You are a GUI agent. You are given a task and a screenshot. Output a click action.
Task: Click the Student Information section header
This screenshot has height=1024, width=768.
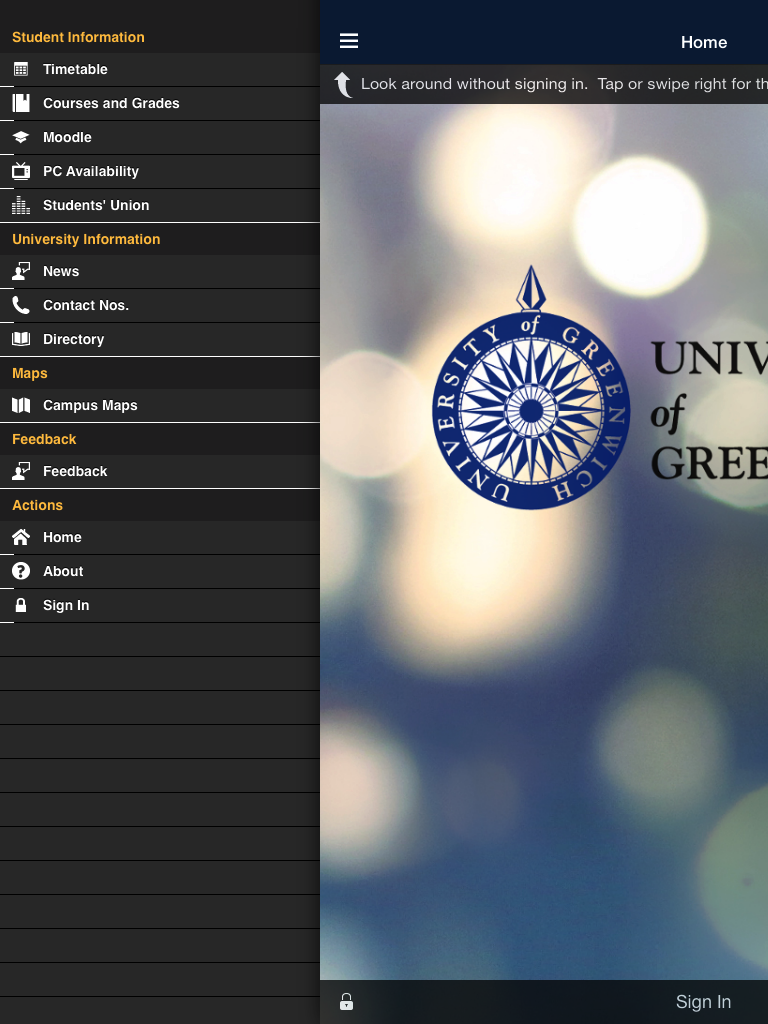point(78,37)
